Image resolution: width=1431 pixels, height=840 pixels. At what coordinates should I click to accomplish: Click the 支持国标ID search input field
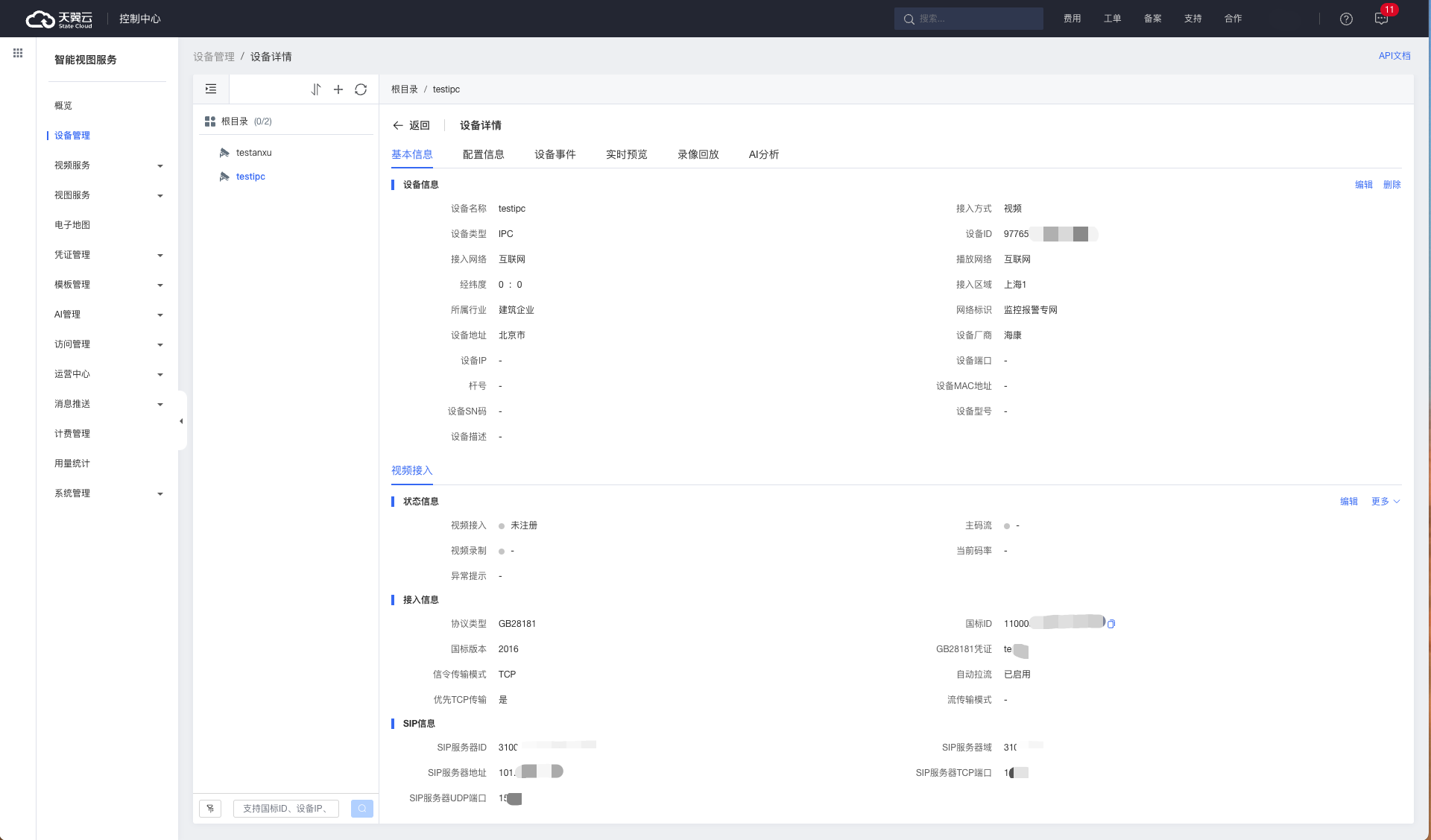[286, 809]
